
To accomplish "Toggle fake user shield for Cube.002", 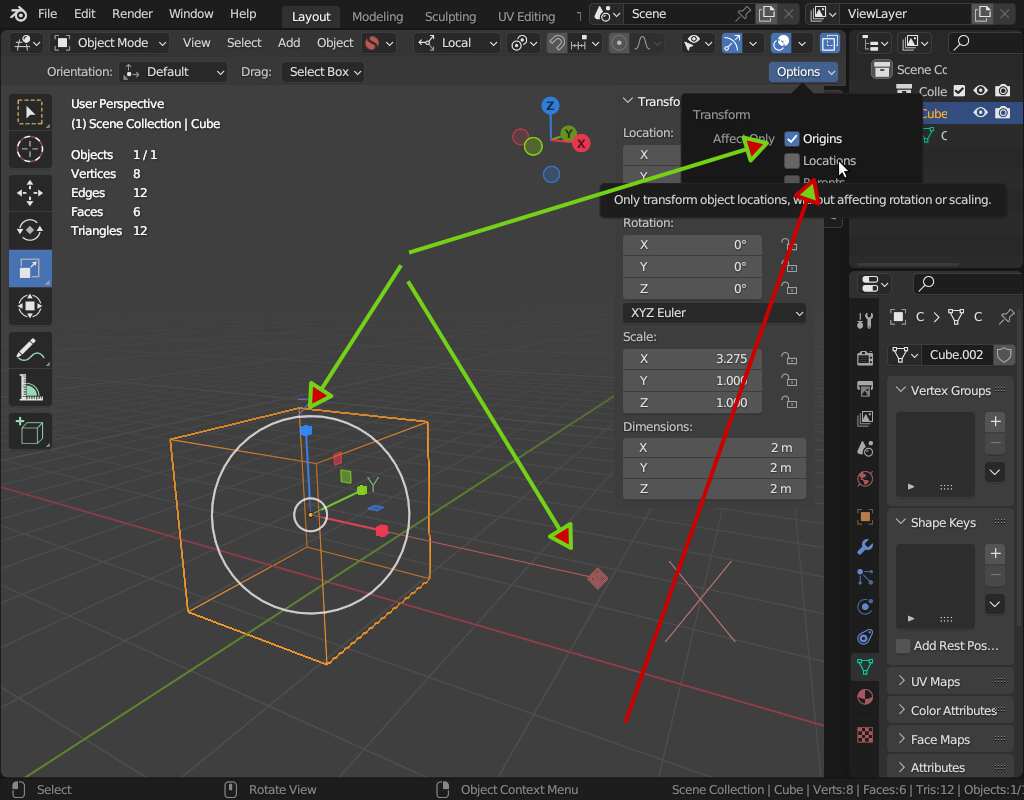I will tap(1004, 355).
